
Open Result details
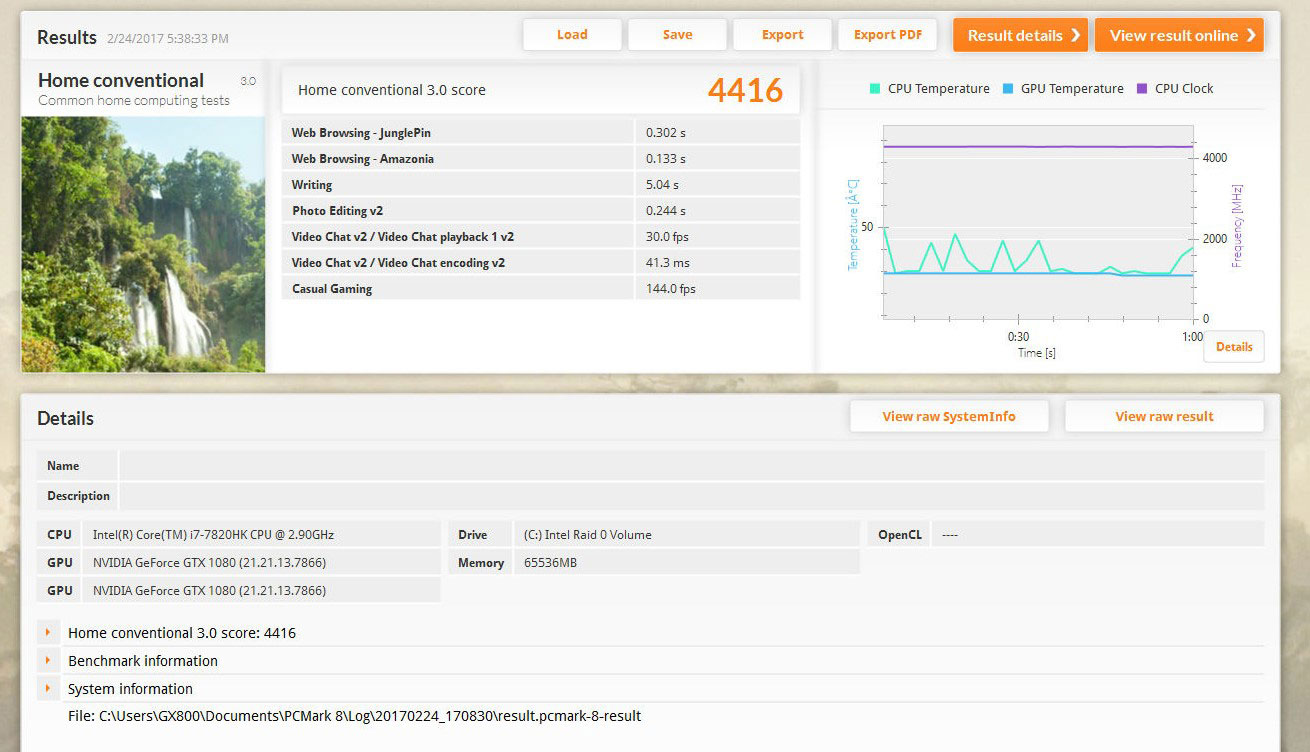1021,35
